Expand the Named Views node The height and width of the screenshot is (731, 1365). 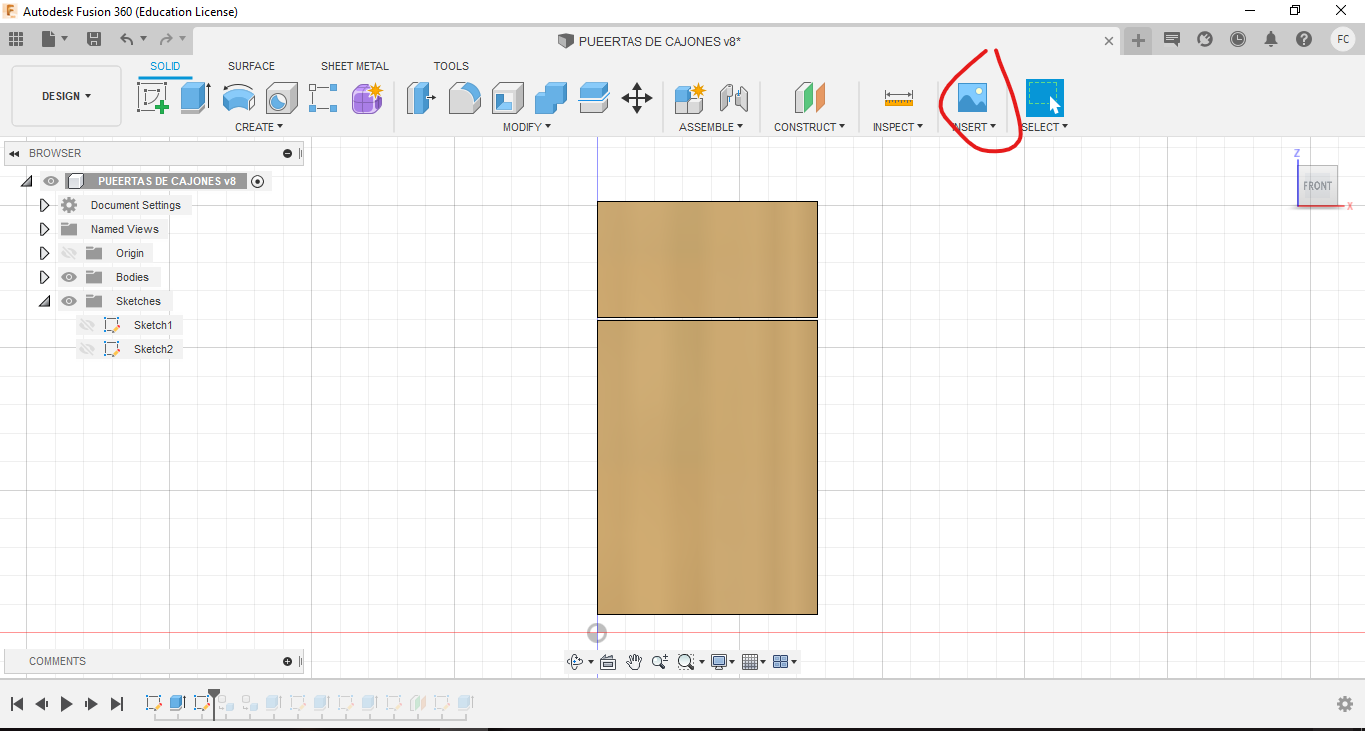point(44,229)
